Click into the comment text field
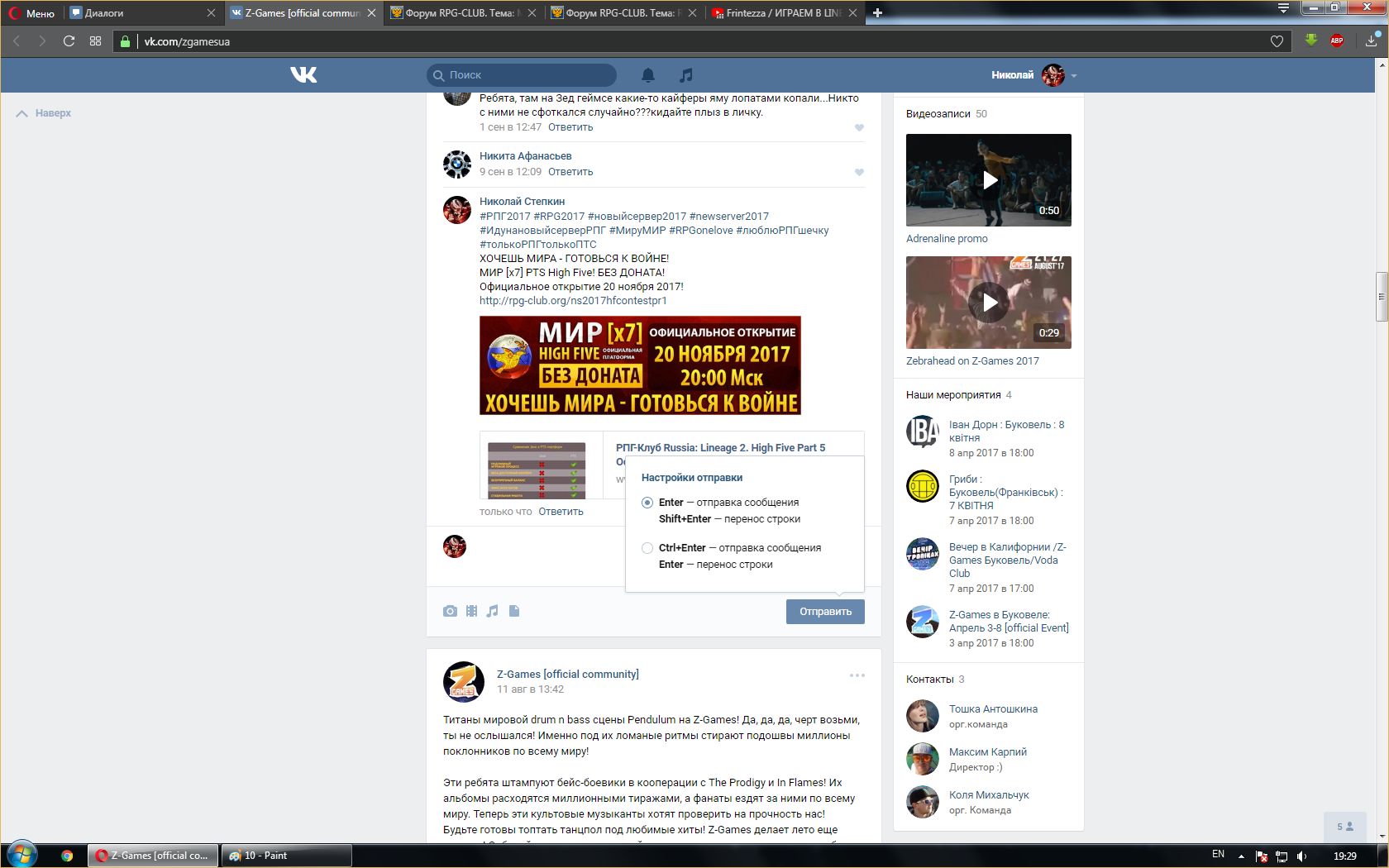Viewport: 1389px width, 868px height. pos(550,558)
